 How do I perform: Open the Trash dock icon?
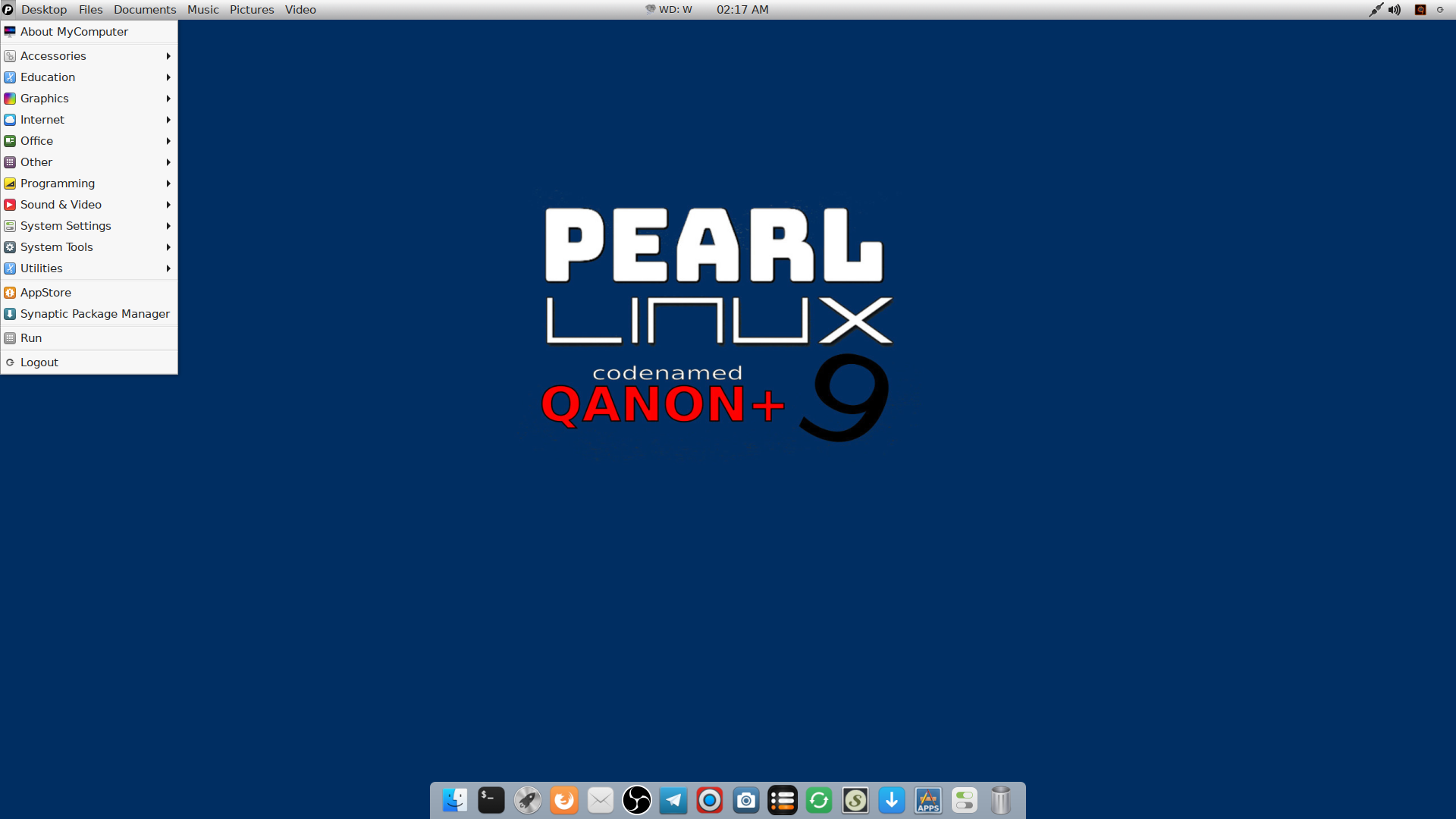pos(1001,800)
